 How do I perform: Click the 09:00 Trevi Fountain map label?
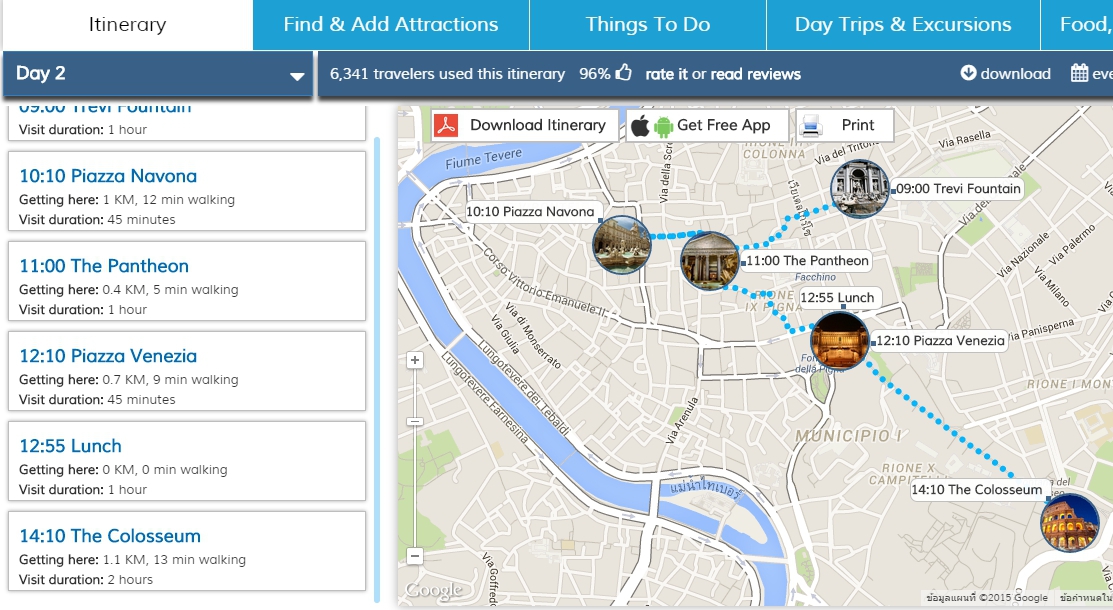[958, 189]
